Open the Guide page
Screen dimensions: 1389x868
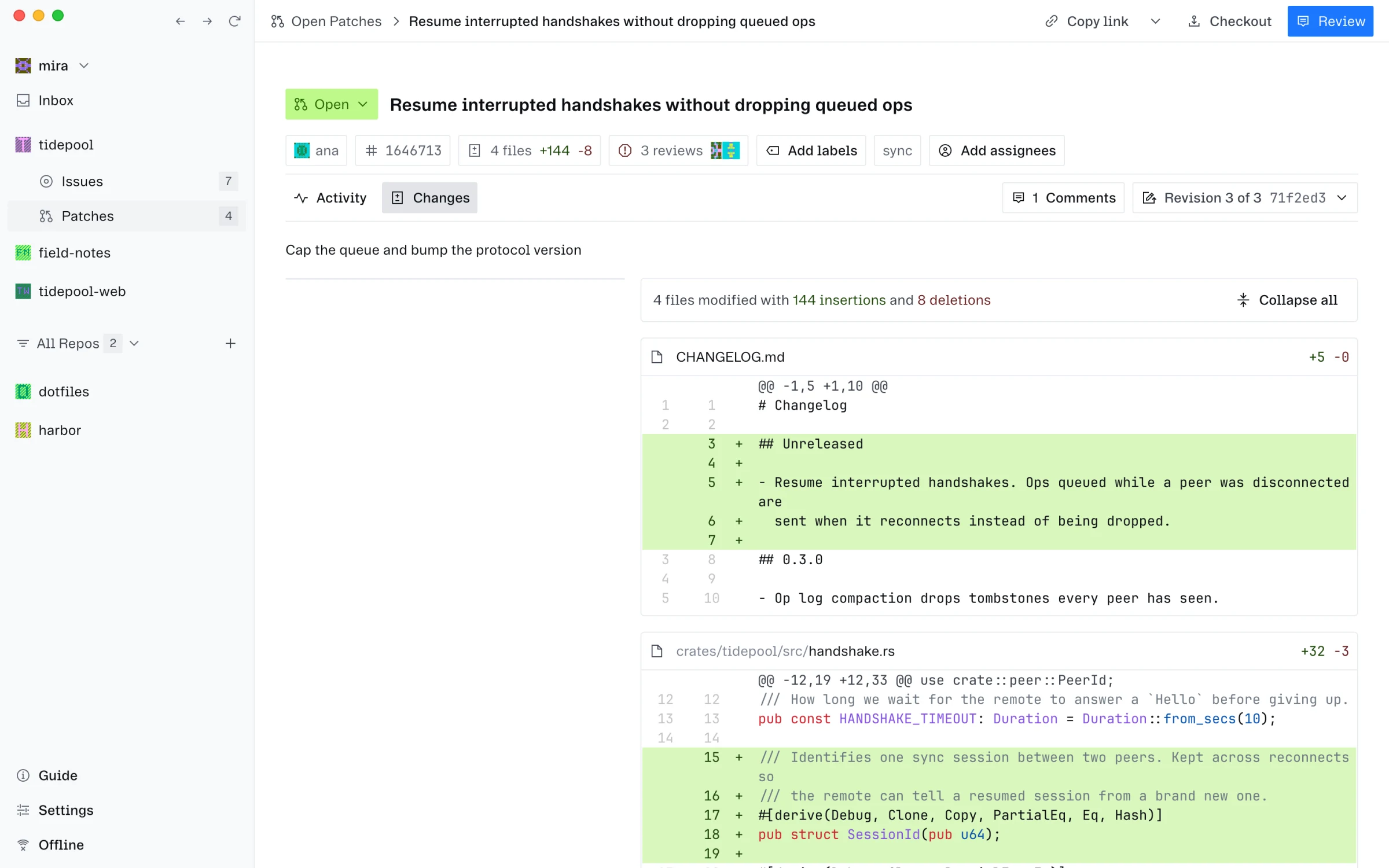click(x=127, y=775)
